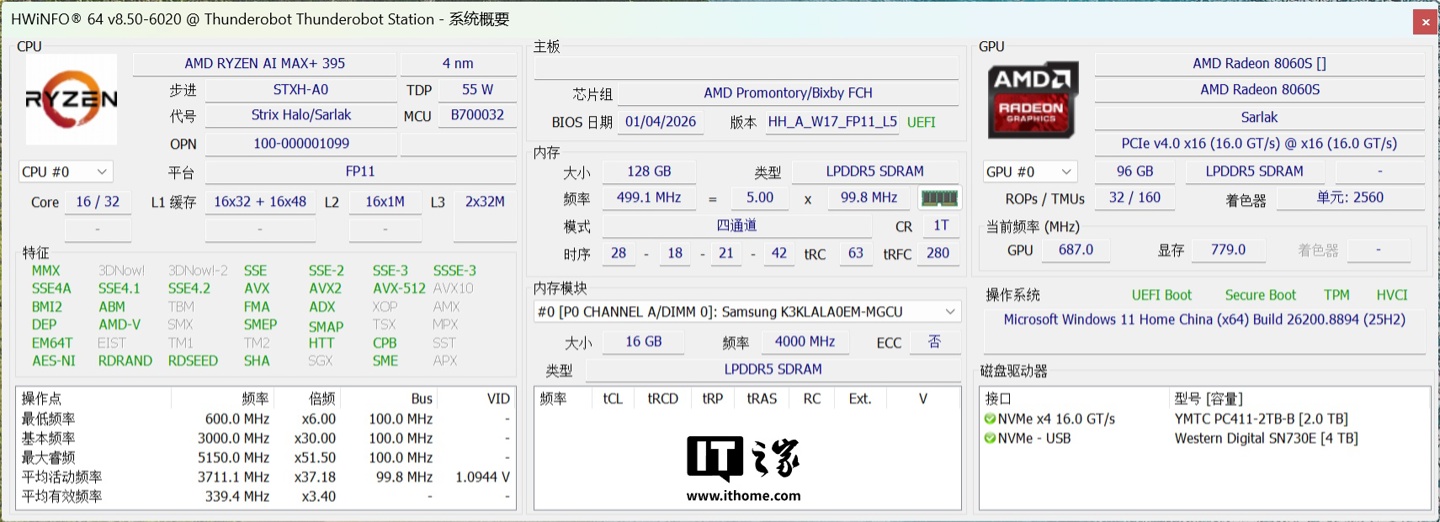Click the AVX-512 feature flag
The height and width of the screenshot is (522, 1440).
tap(398, 288)
